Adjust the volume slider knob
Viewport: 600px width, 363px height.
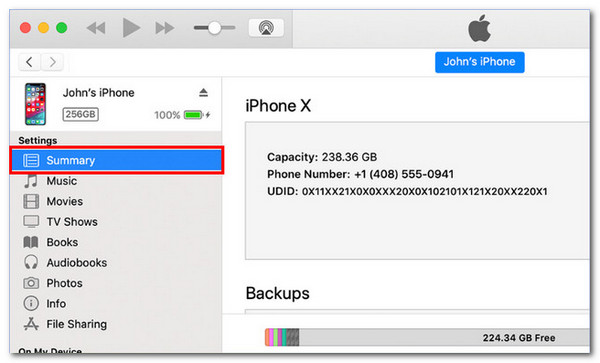coord(215,28)
